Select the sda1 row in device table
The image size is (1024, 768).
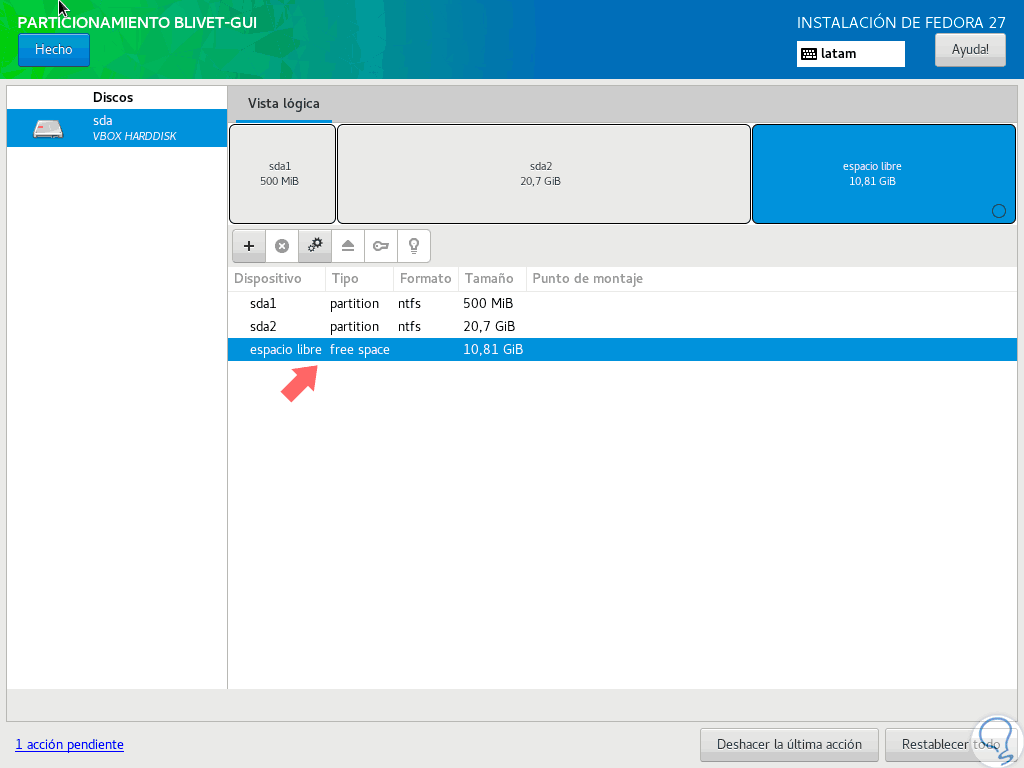pos(622,304)
